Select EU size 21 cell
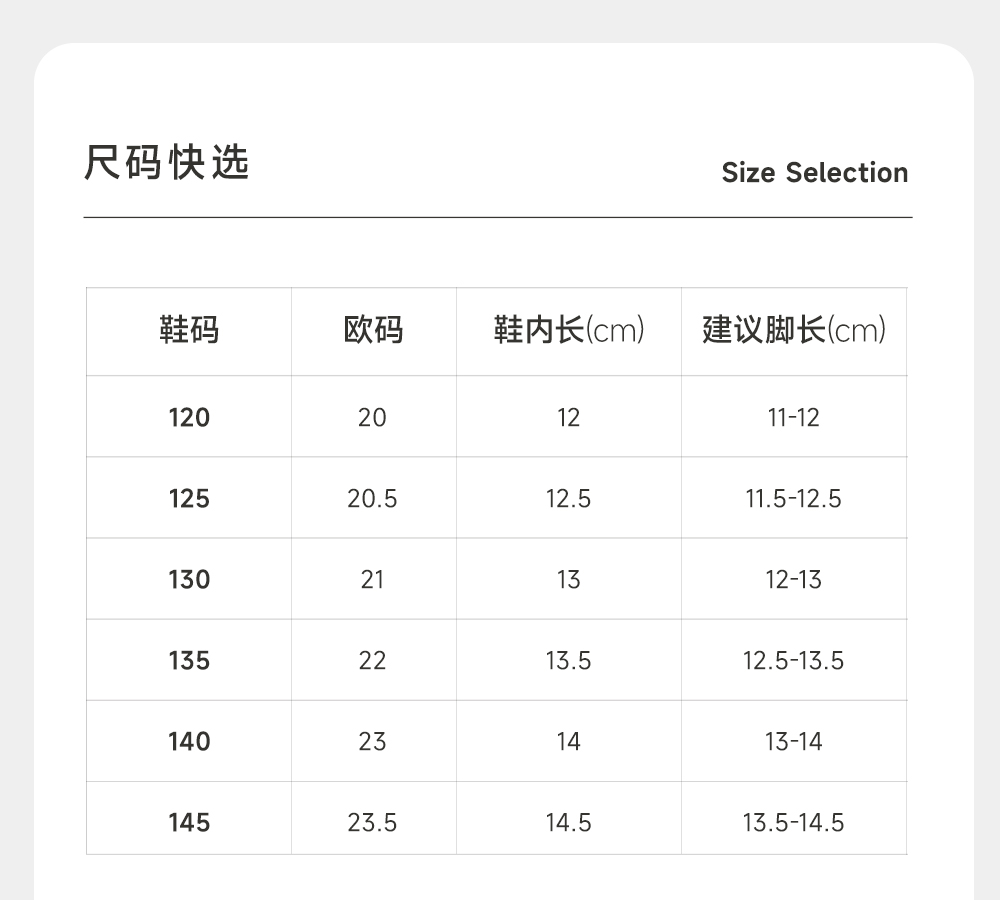1000x900 pixels. (372, 579)
